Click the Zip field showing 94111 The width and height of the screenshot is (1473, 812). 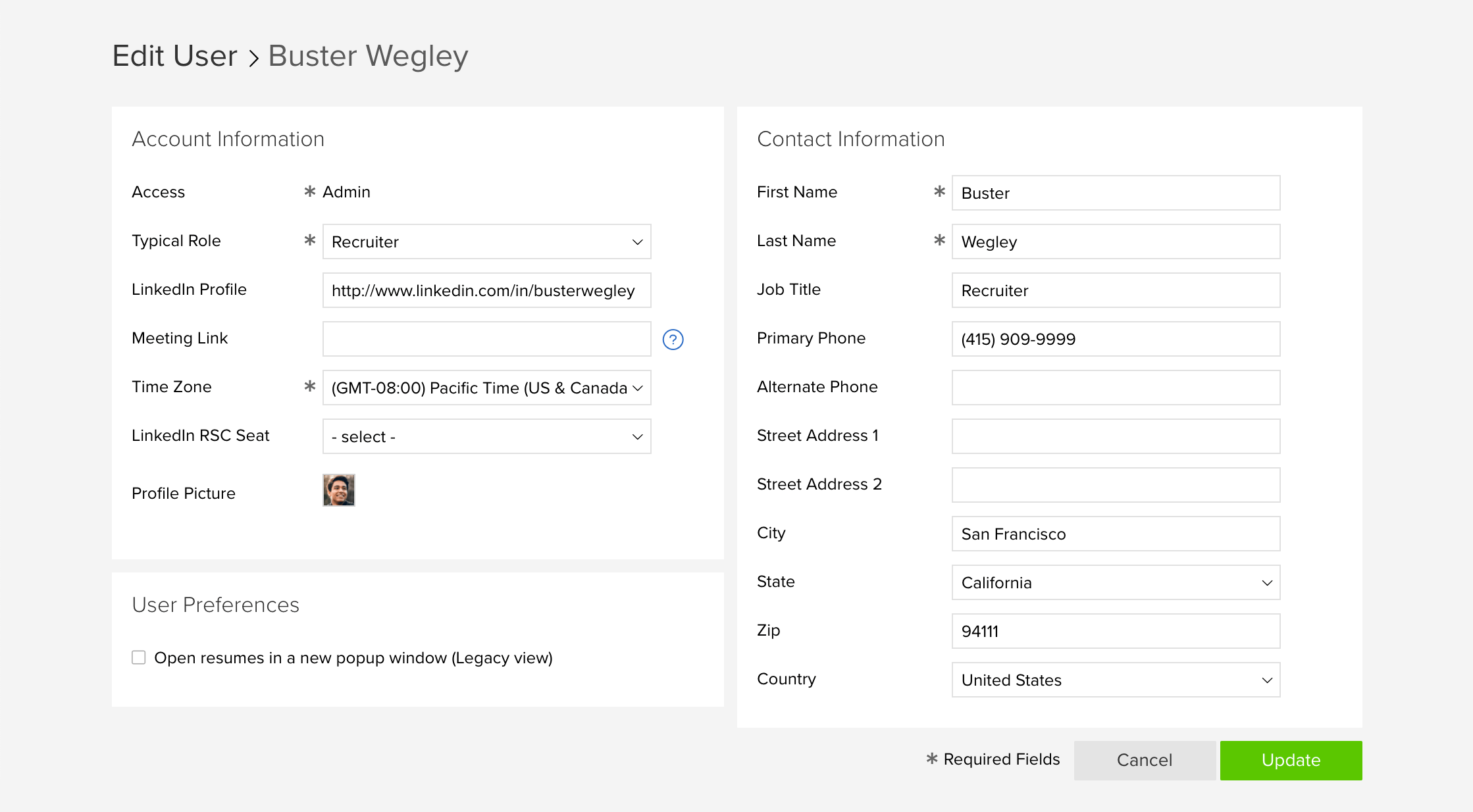[1116, 631]
